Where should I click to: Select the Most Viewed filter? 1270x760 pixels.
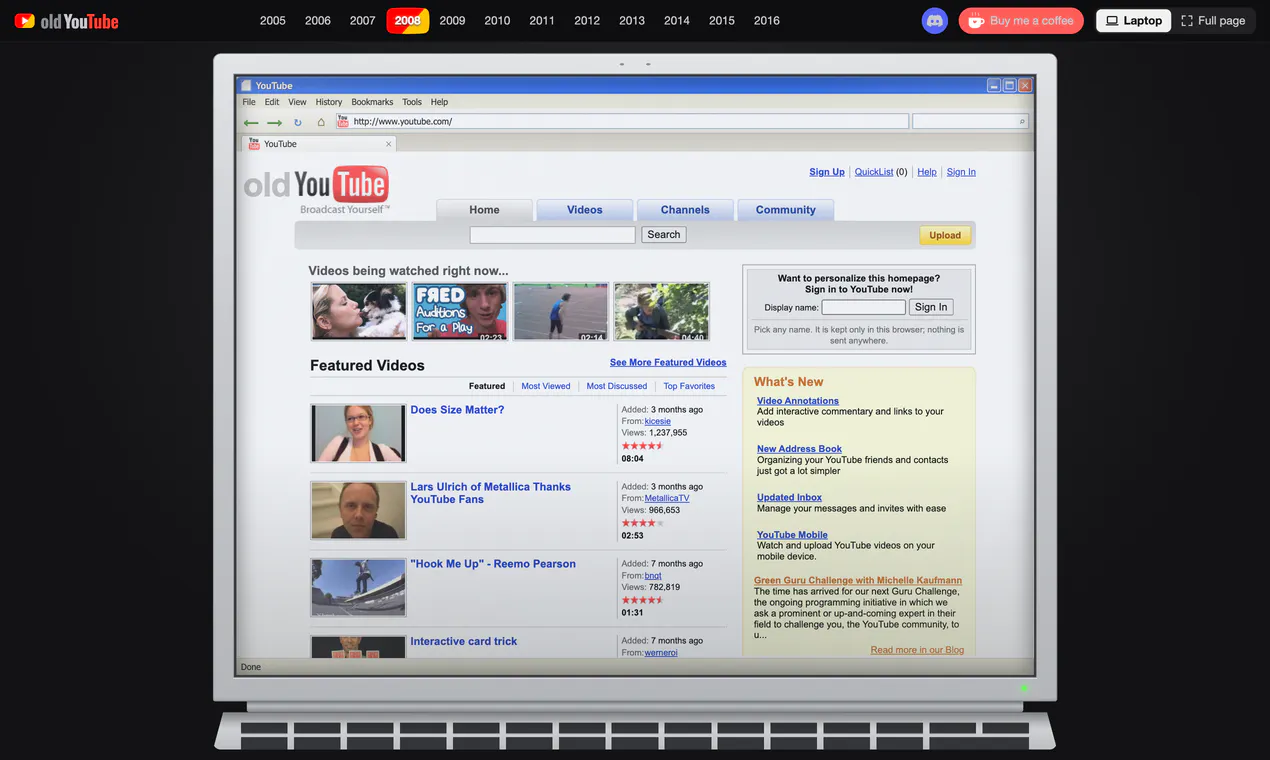click(x=546, y=386)
